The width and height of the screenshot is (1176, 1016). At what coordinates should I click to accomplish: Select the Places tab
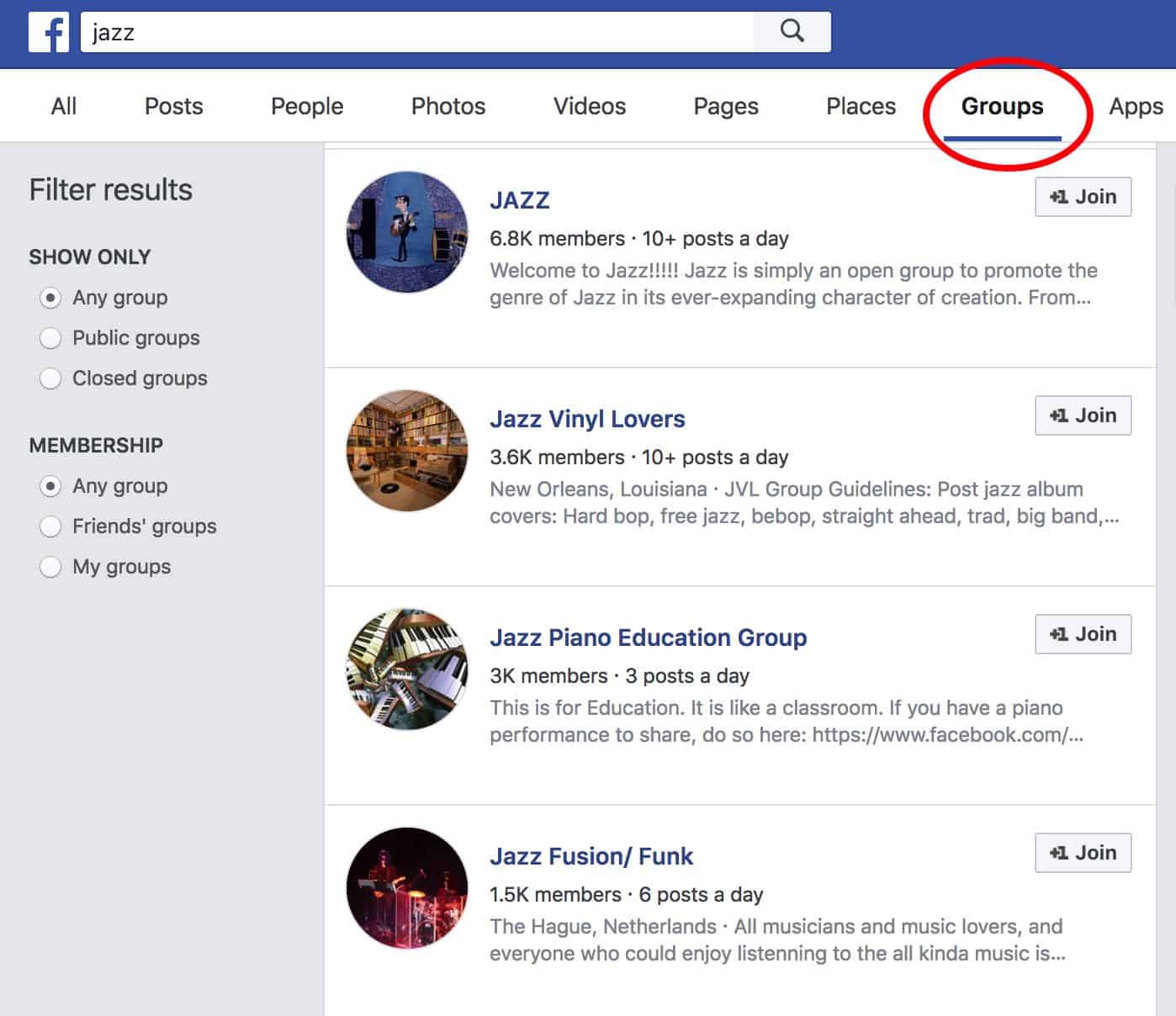coord(861,106)
